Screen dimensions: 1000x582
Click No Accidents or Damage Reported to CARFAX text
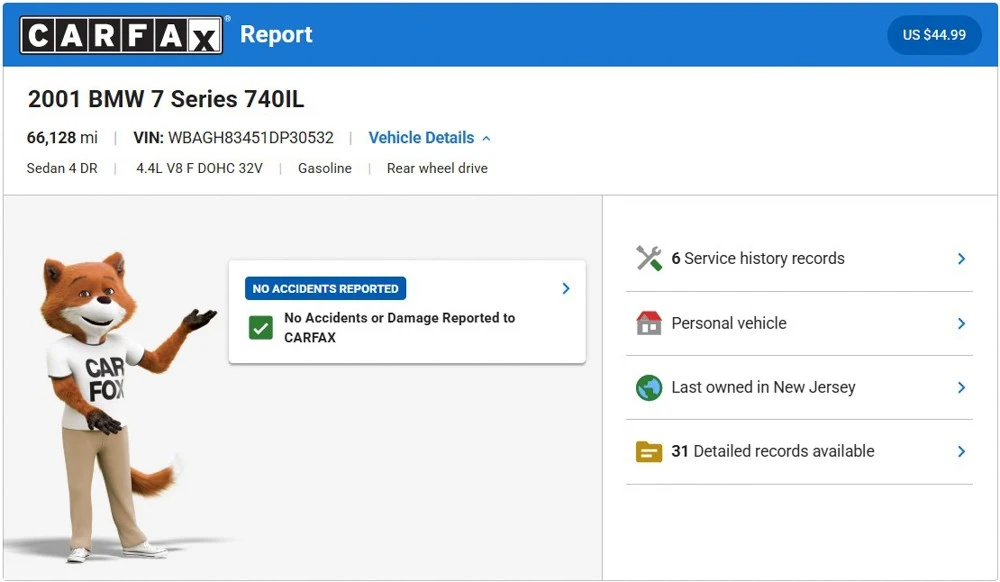399,328
